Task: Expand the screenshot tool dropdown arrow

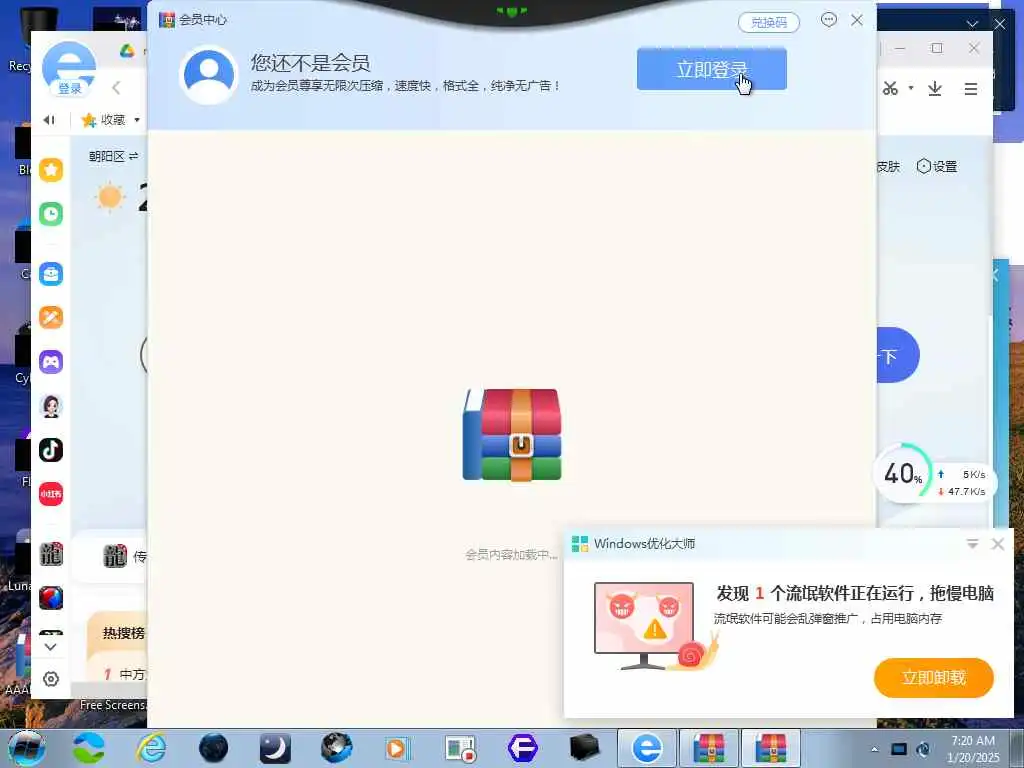Action: 910,88
